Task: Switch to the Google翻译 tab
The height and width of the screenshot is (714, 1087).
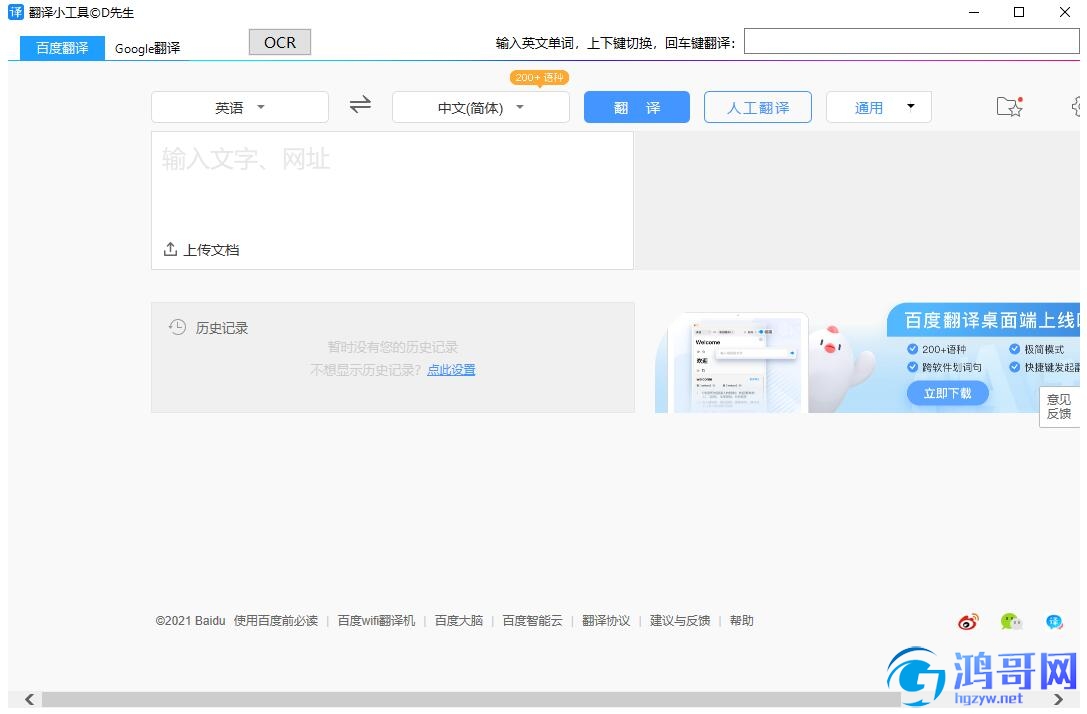Action: (x=148, y=48)
